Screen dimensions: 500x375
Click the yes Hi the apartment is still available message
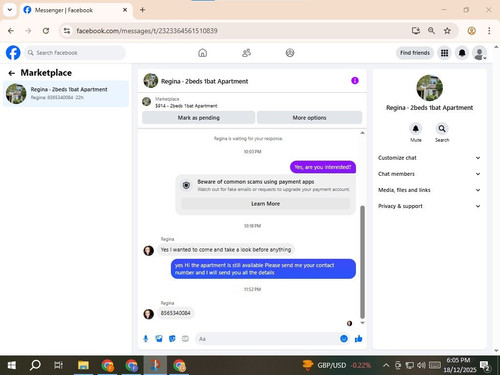pyautogui.click(x=263, y=269)
